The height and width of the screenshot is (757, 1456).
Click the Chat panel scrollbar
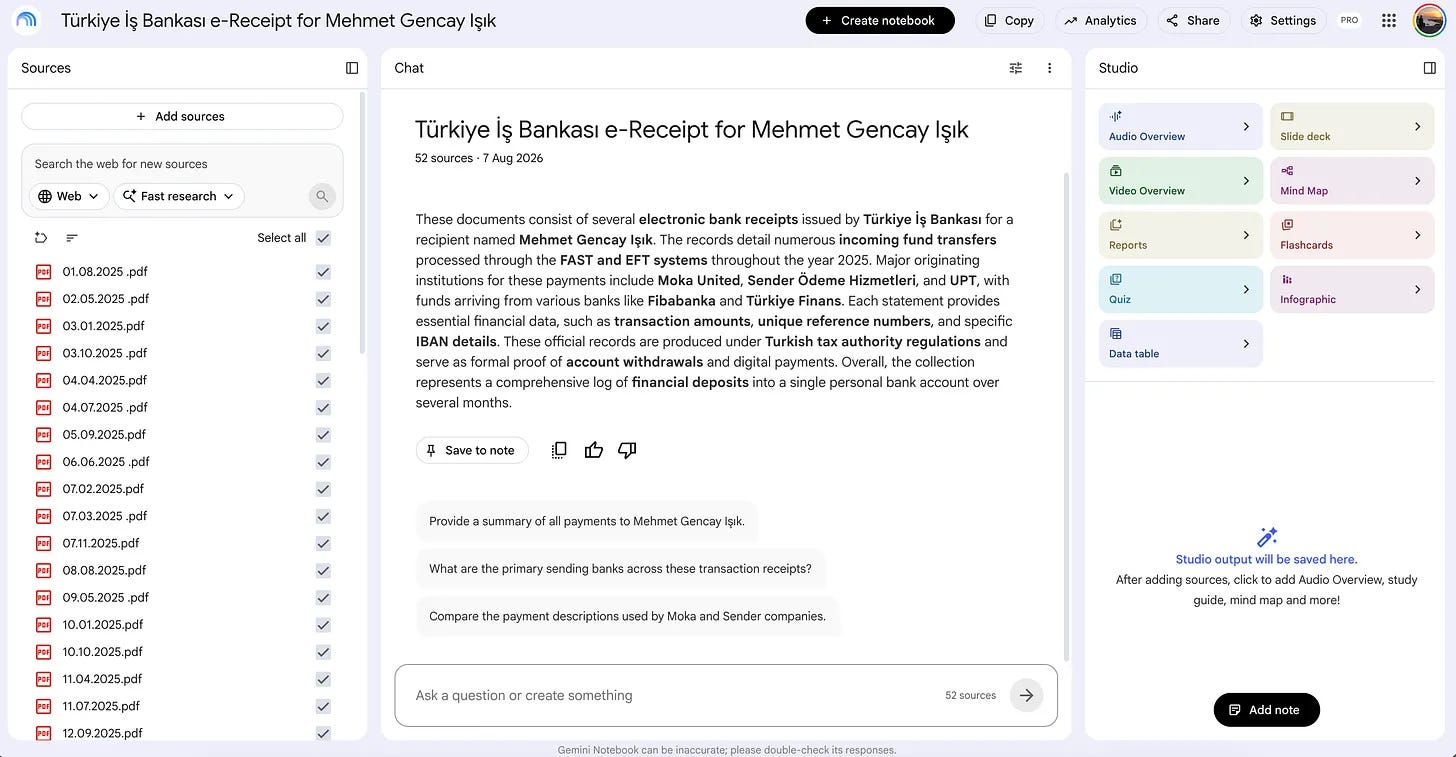tap(1065, 416)
